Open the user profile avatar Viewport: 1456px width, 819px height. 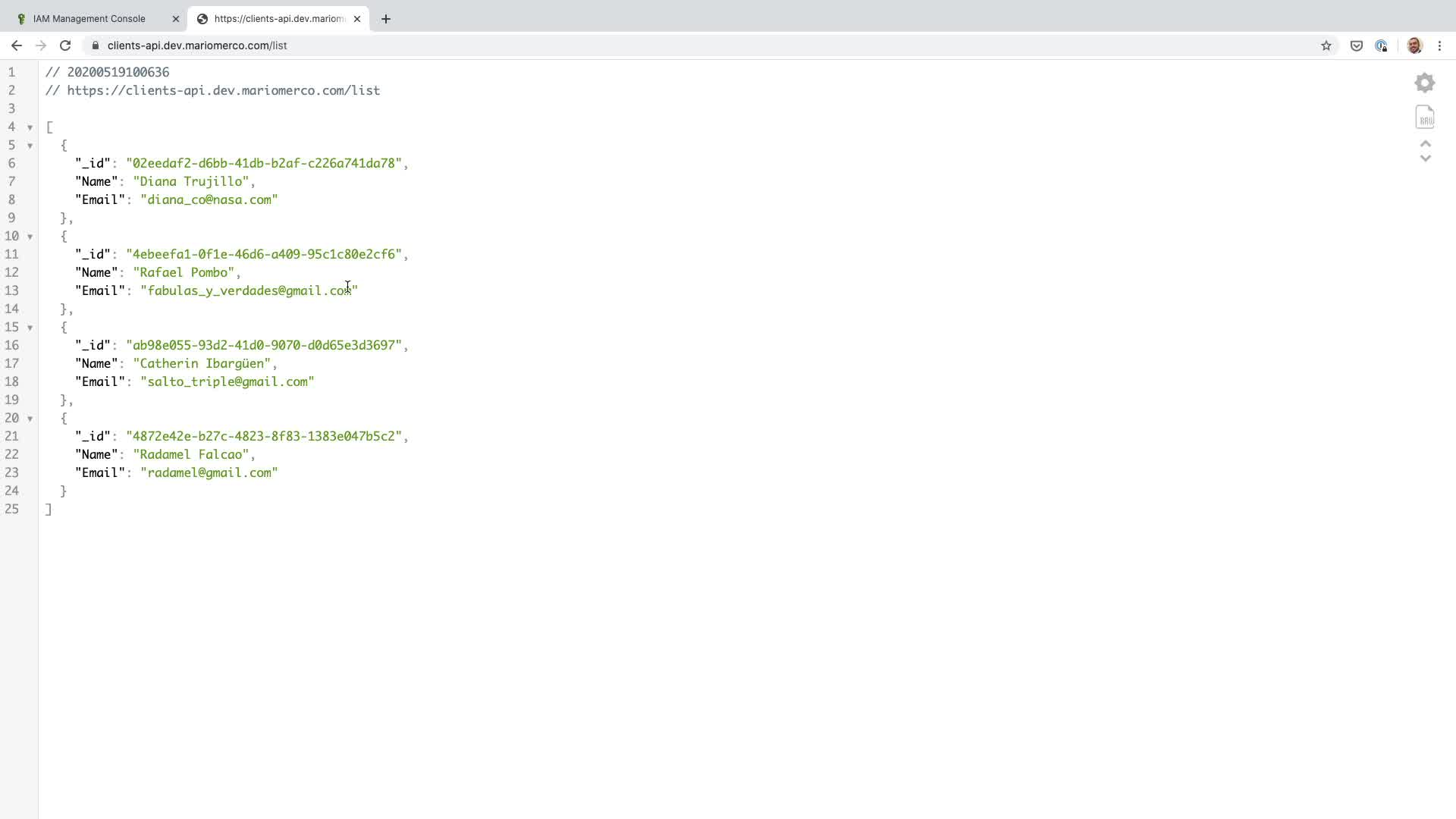[1414, 45]
